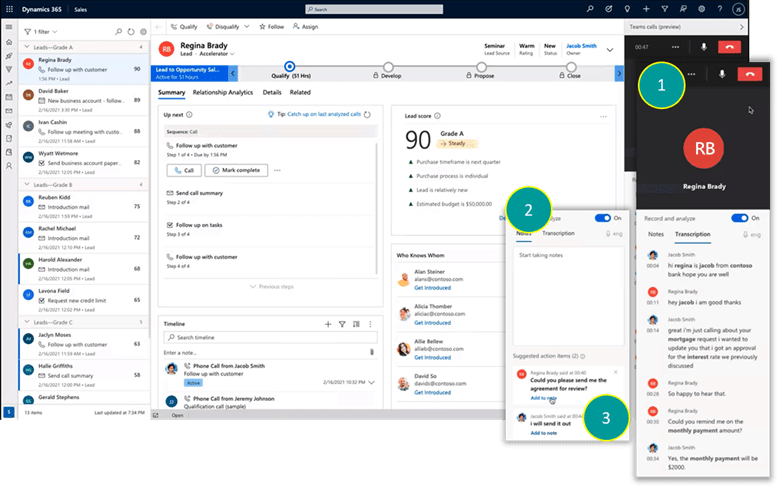Open the lightbulb assistant icon in top bar

627,9
